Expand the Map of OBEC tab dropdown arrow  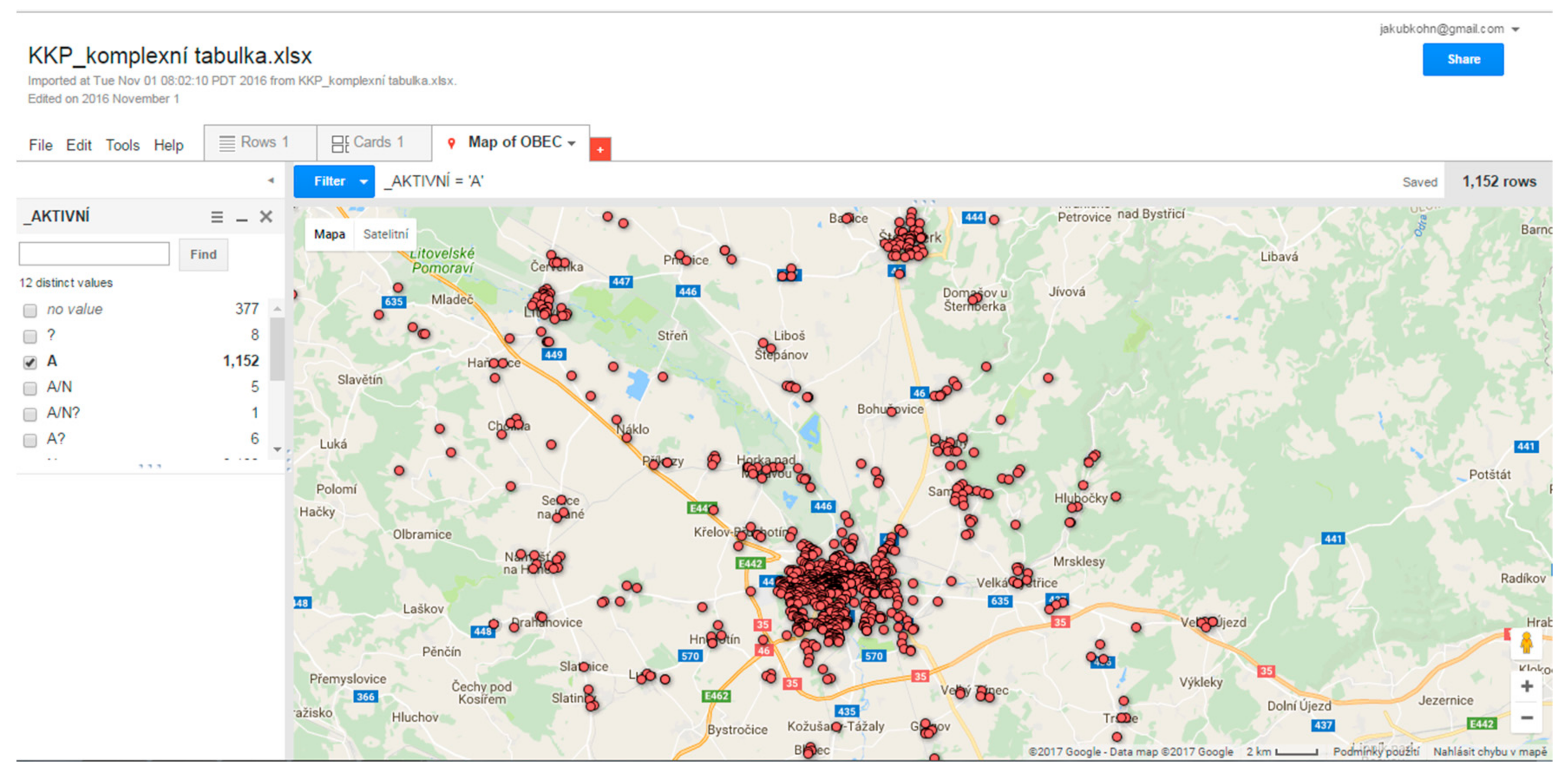tap(572, 144)
